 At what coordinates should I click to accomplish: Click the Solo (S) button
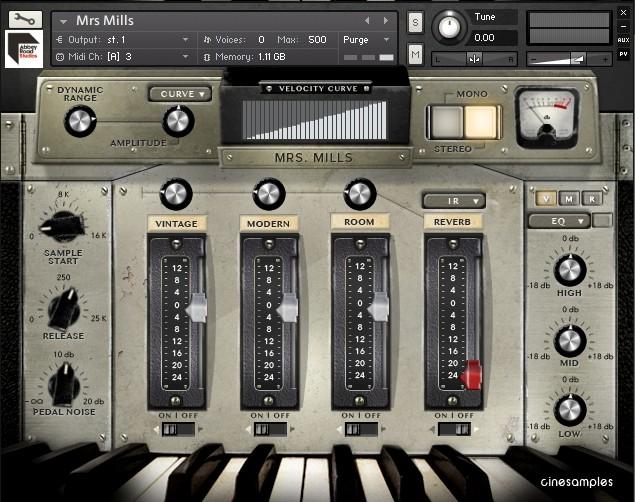point(415,22)
